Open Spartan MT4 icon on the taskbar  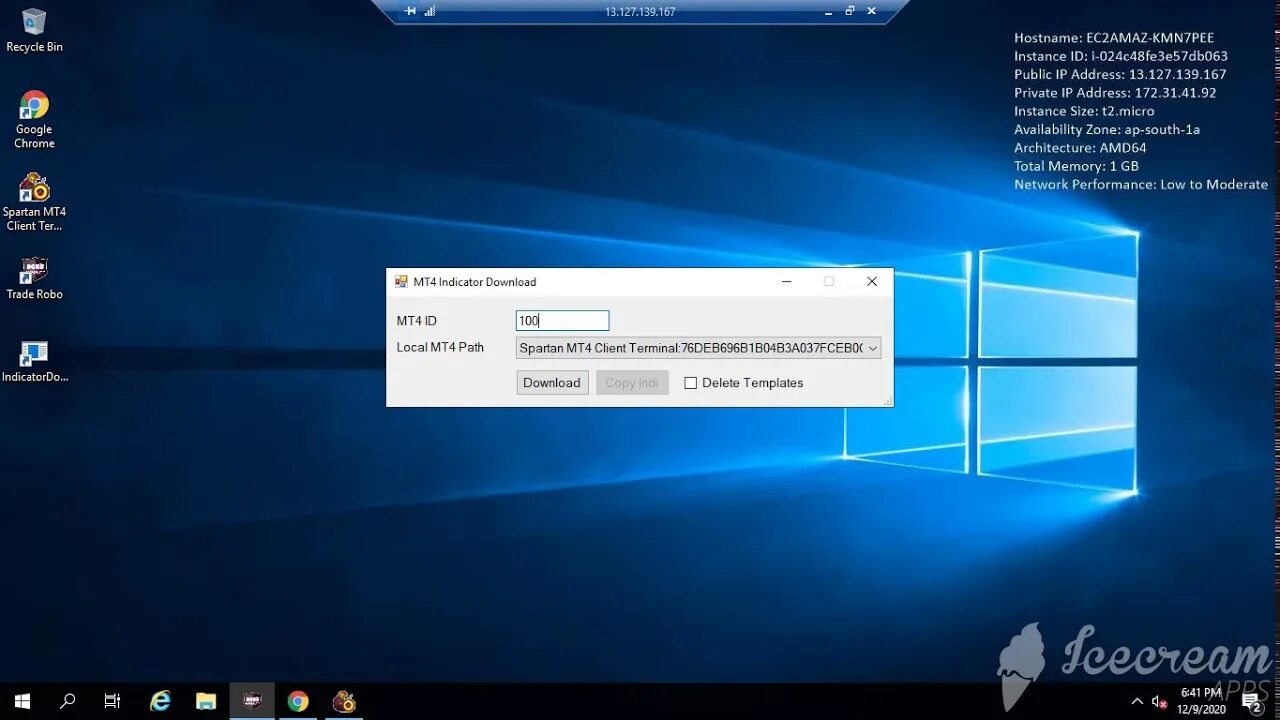click(x=344, y=701)
